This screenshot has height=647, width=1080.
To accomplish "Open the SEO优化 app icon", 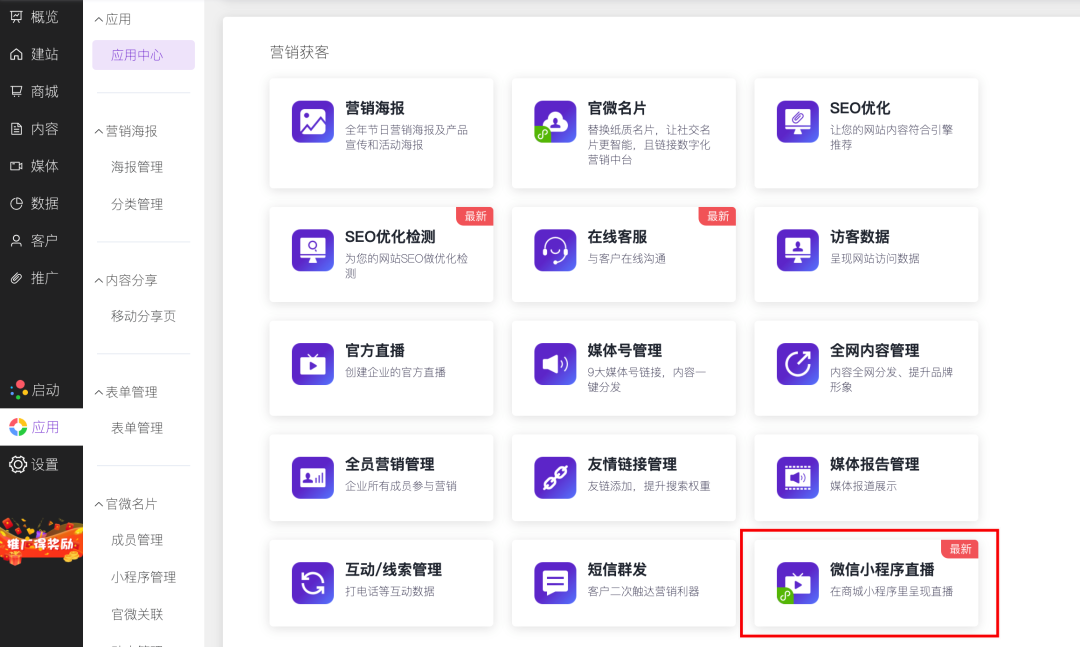I will click(797, 121).
